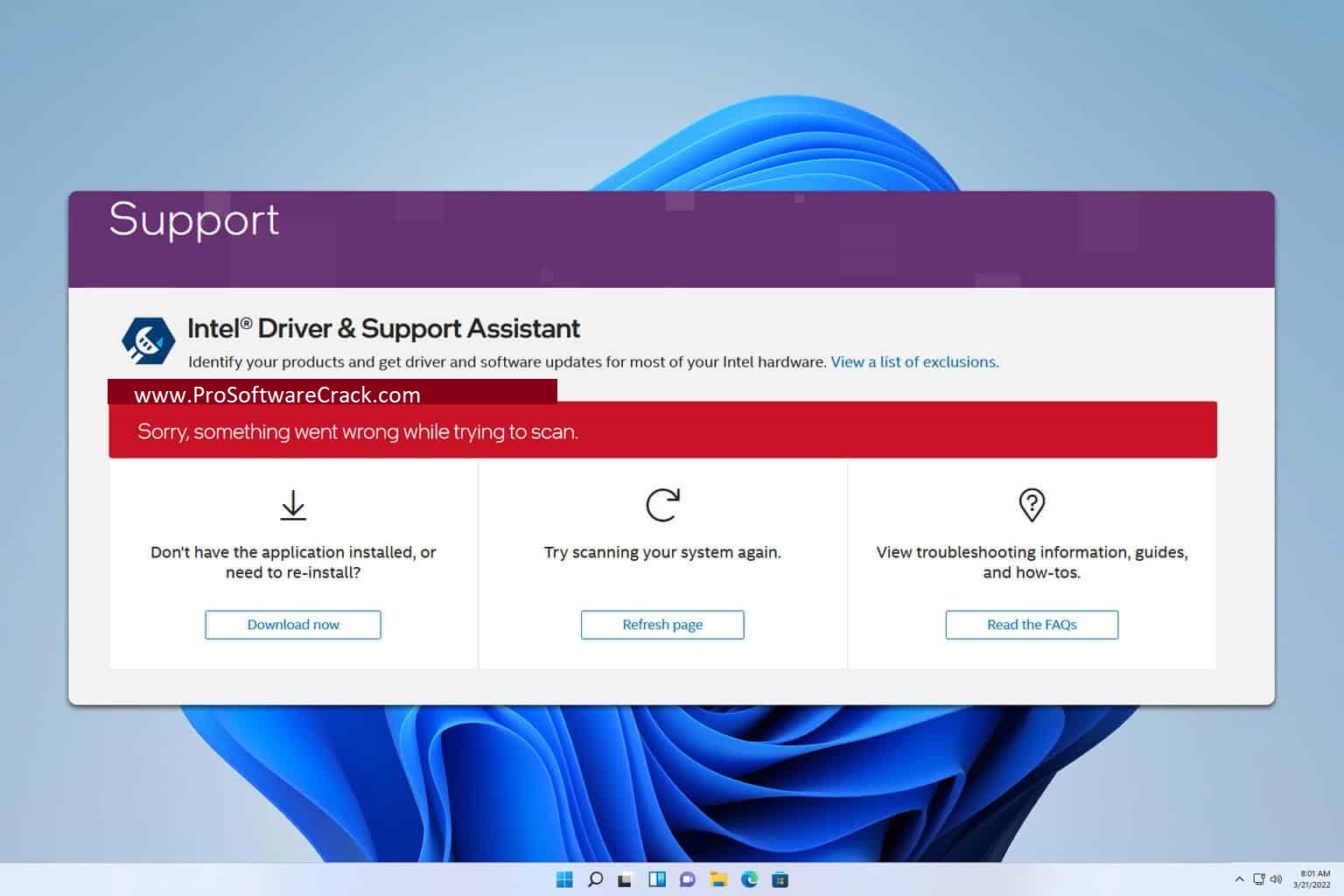Click the Refresh page button
Viewport: 1344px width, 896px height.
662,625
